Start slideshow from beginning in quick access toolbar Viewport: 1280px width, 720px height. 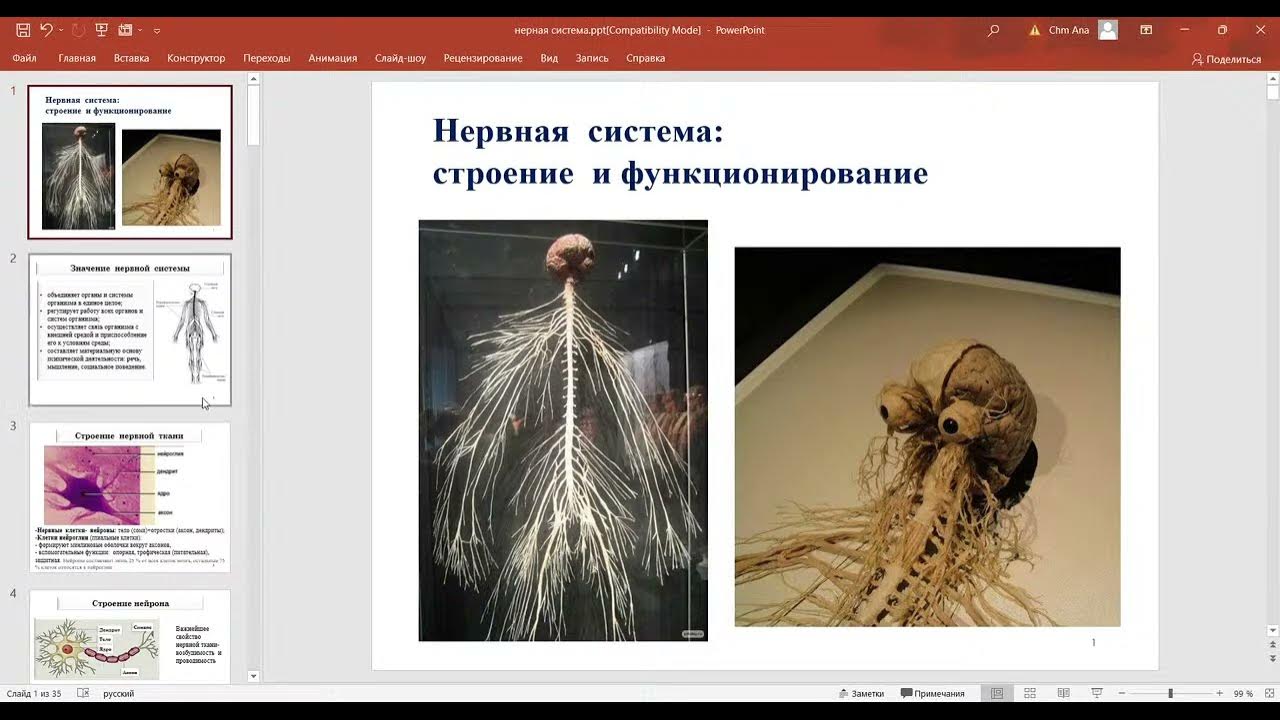(x=101, y=30)
